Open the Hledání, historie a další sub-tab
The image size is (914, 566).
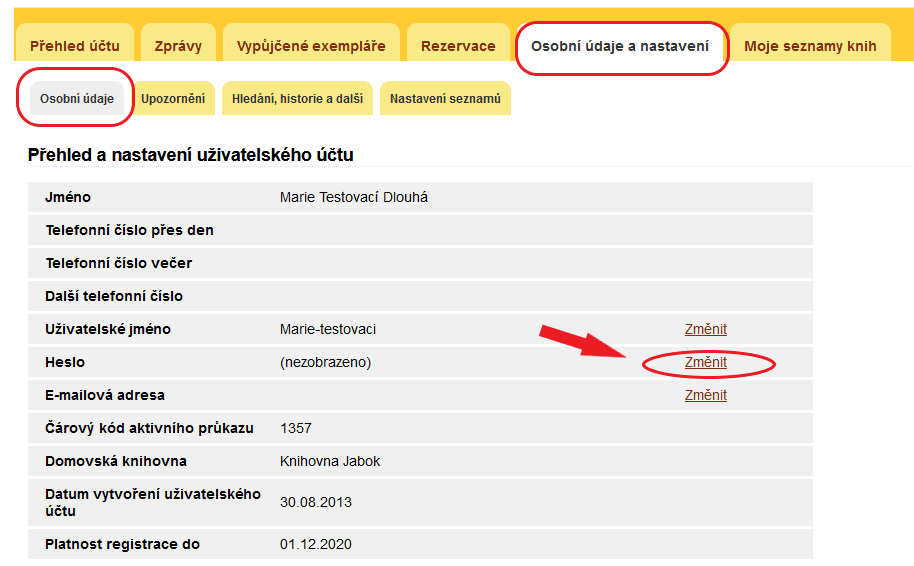[297, 98]
